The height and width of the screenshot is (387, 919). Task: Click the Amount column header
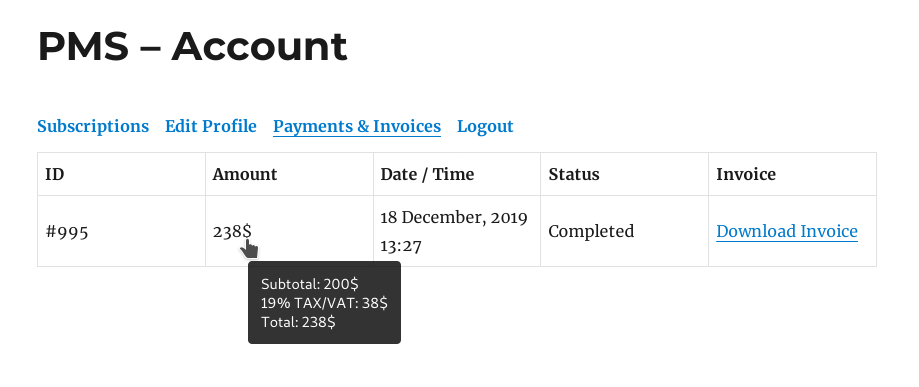(x=245, y=175)
